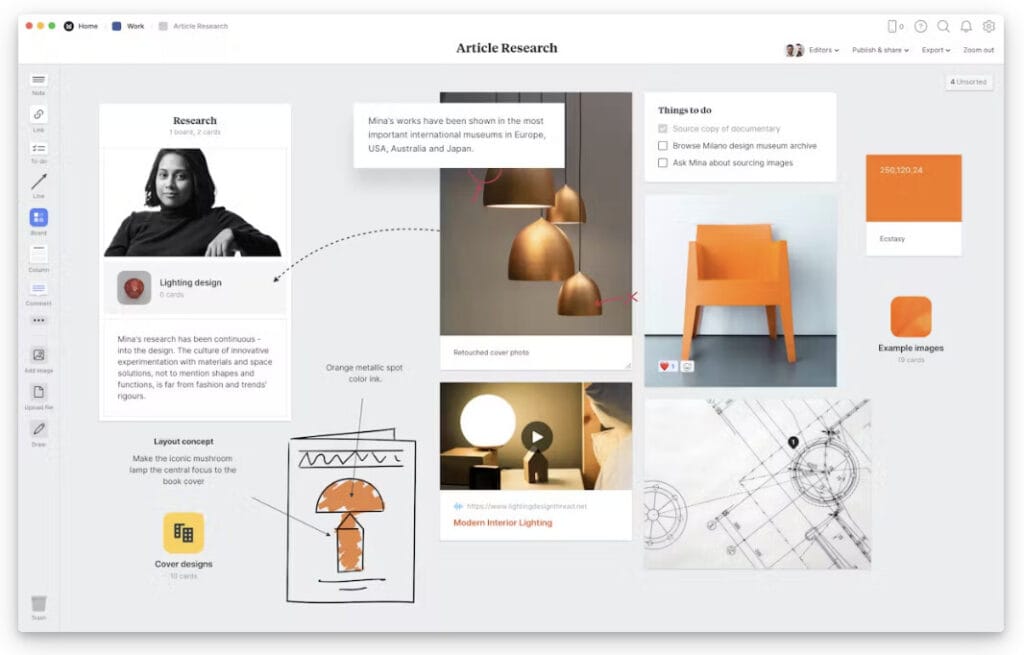Screen dimensions: 1024x655
Task: Open the Editors dropdown
Action: 823,50
